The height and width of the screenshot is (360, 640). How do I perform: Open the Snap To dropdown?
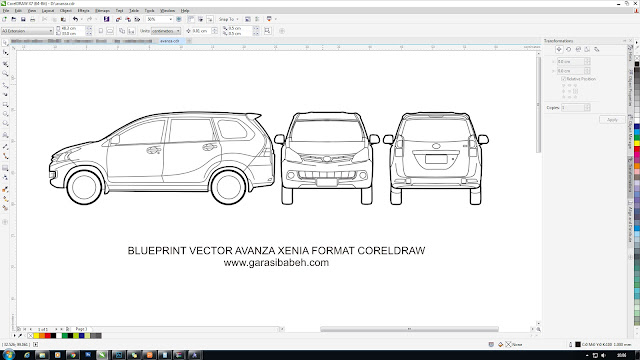pos(229,19)
